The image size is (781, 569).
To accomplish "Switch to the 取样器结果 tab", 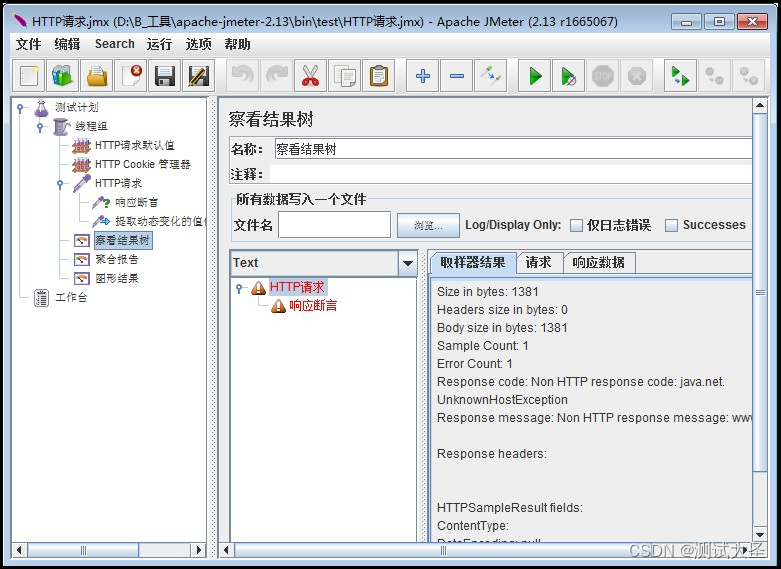I will [473, 262].
